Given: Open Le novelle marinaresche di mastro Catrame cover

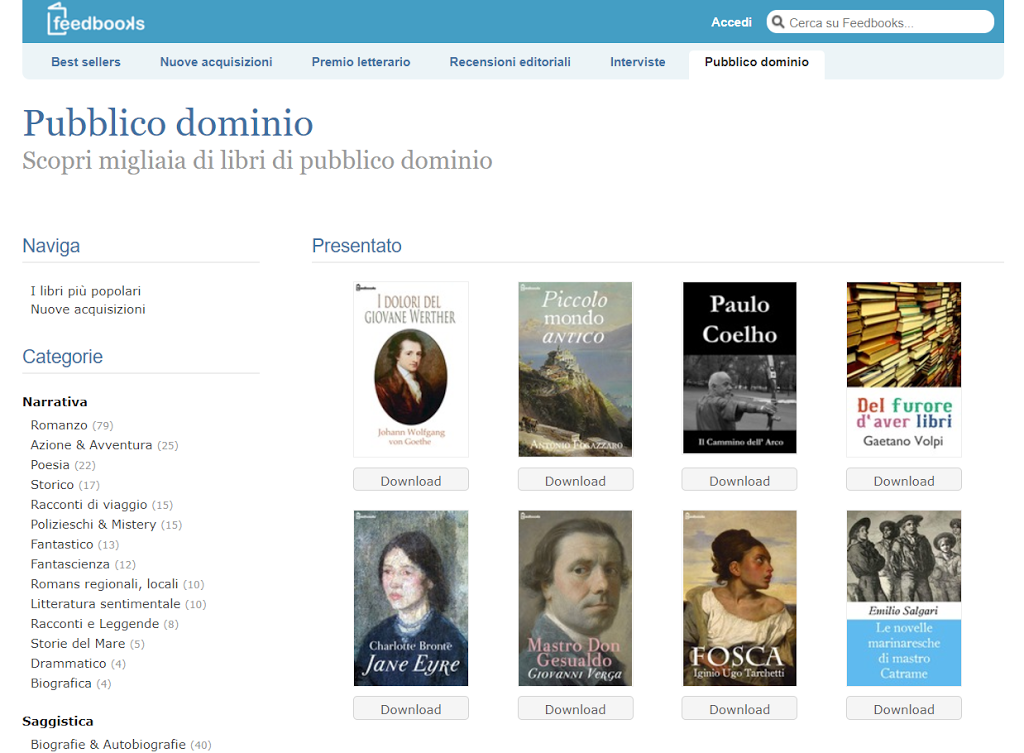Looking at the screenshot, I should pyautogui.click(x=904, y=598).
